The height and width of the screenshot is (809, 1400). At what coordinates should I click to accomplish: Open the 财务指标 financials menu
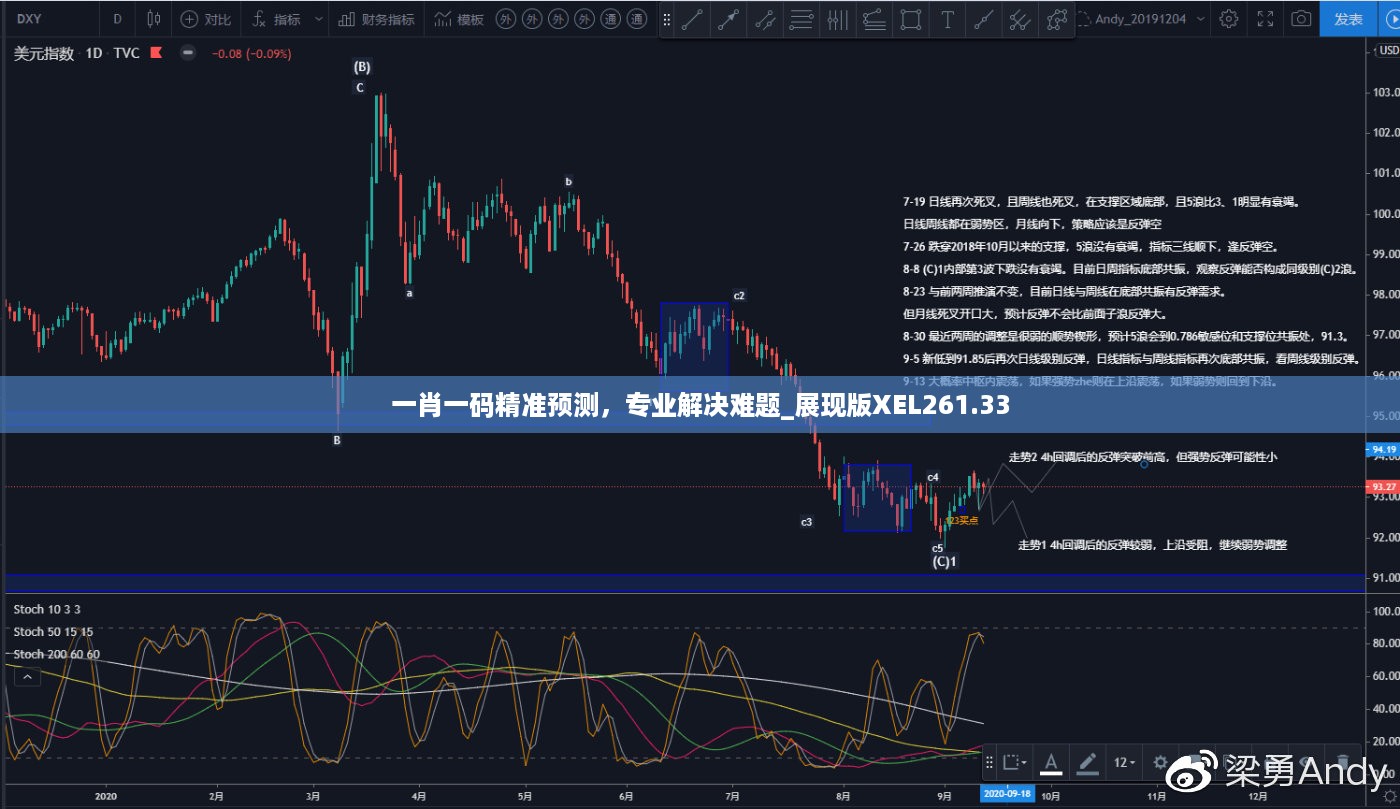(377, 19)
